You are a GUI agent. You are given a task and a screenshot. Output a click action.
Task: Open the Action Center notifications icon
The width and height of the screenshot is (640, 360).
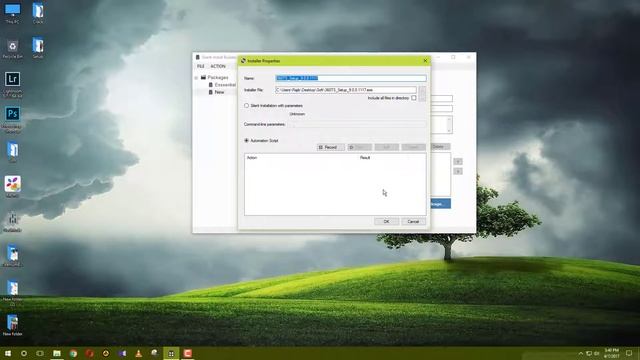629,353
